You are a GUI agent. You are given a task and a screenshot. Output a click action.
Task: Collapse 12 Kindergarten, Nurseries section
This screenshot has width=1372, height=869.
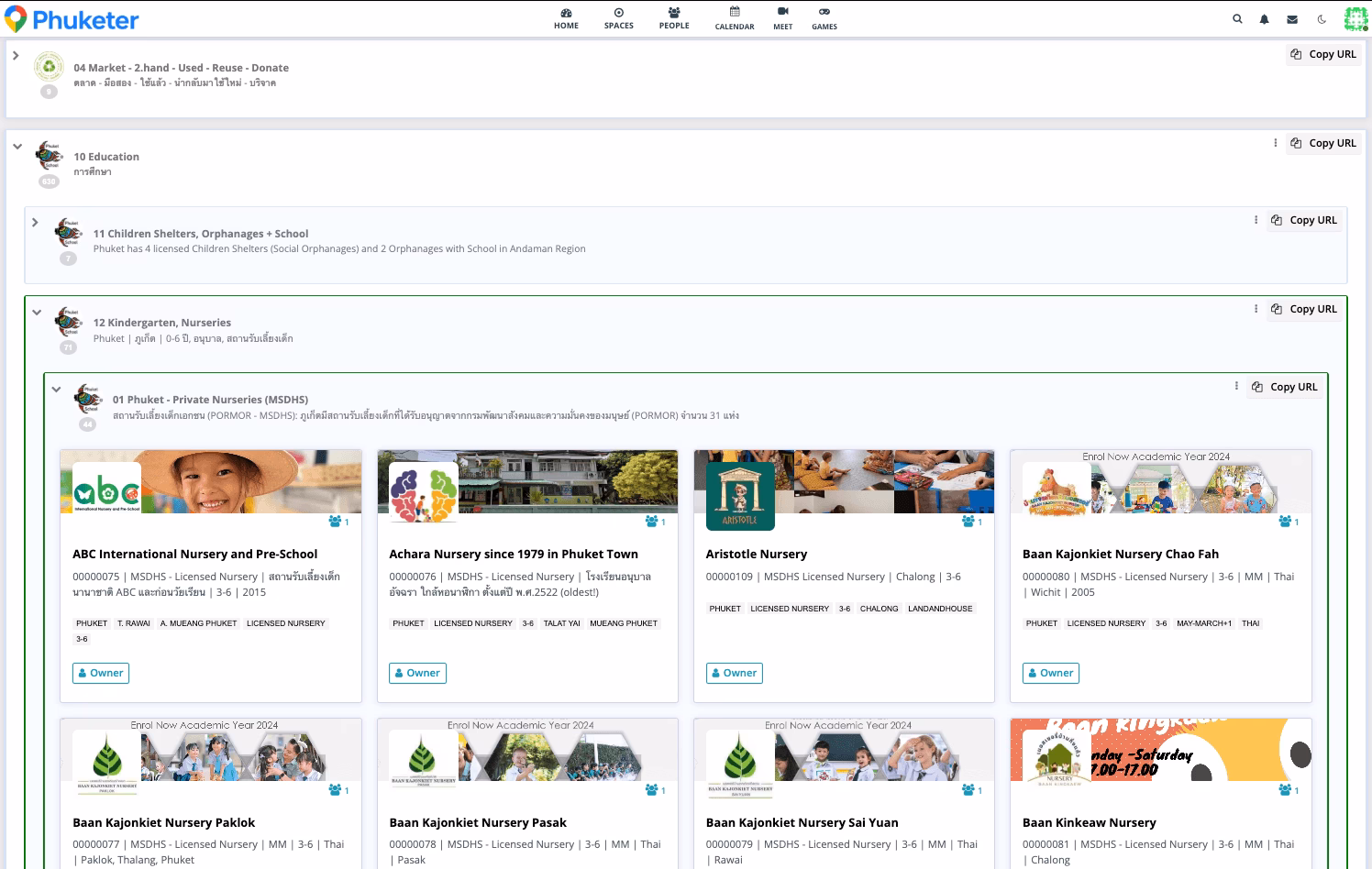(37, 312)
